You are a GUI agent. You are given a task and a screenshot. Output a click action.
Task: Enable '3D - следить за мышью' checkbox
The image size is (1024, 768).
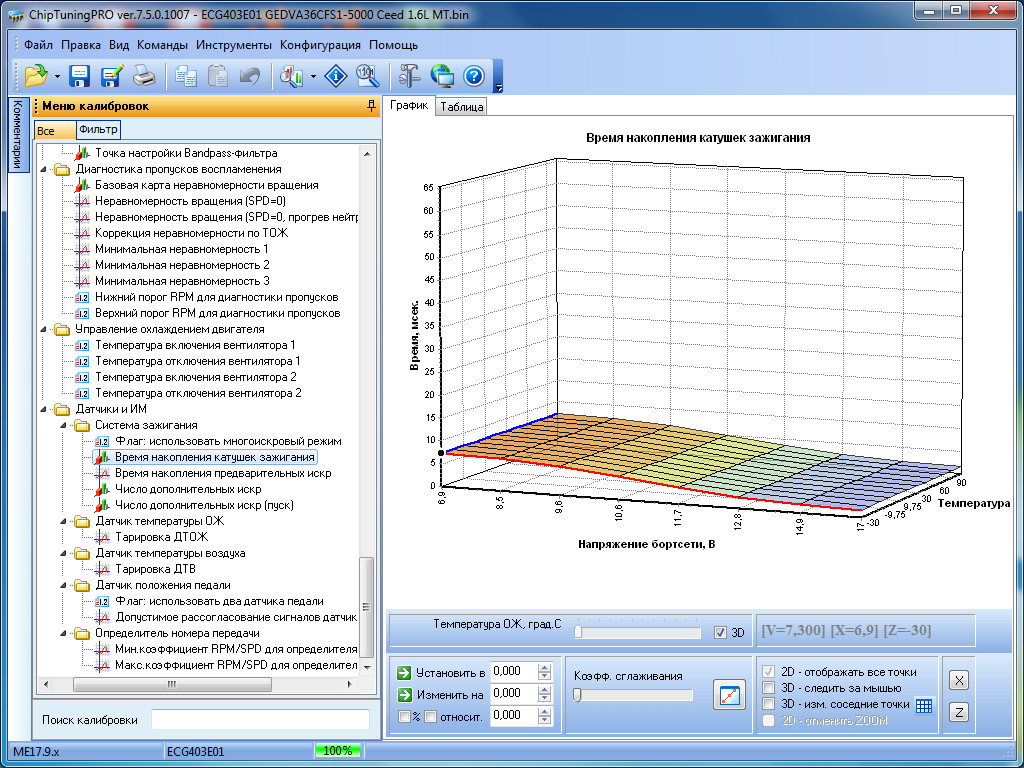point(768,688)
